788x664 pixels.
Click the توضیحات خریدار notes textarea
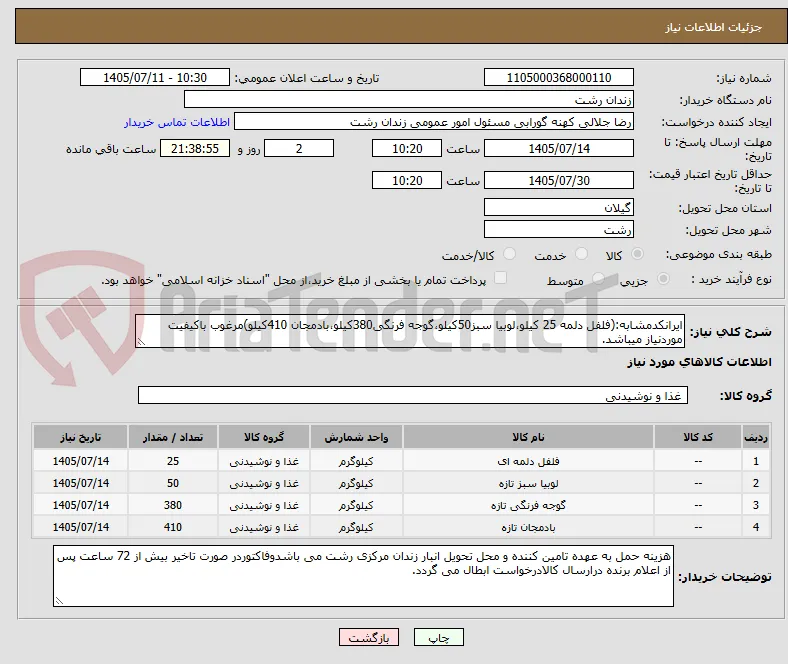pos(363,576)
